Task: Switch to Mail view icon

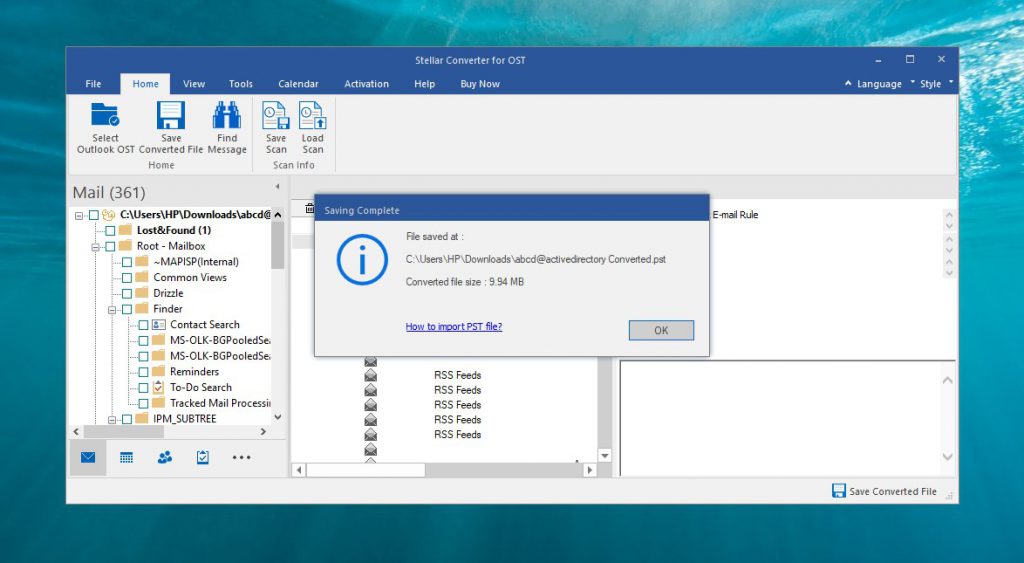Action: click(88, 457)
